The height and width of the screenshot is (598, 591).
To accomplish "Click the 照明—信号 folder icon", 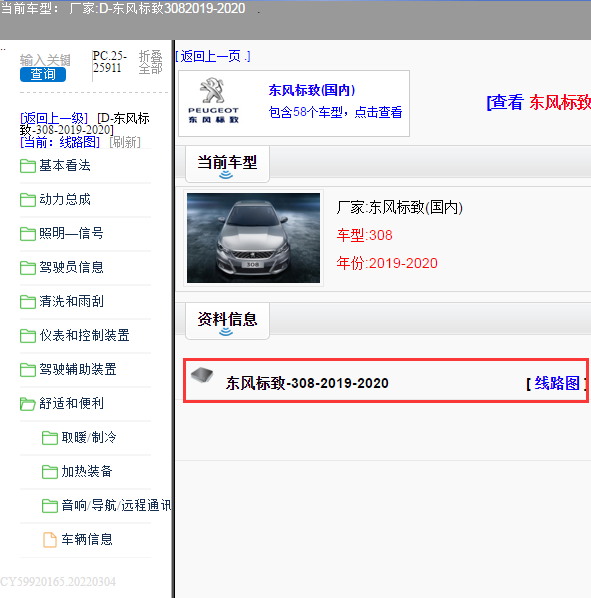I will pos(28,234).
